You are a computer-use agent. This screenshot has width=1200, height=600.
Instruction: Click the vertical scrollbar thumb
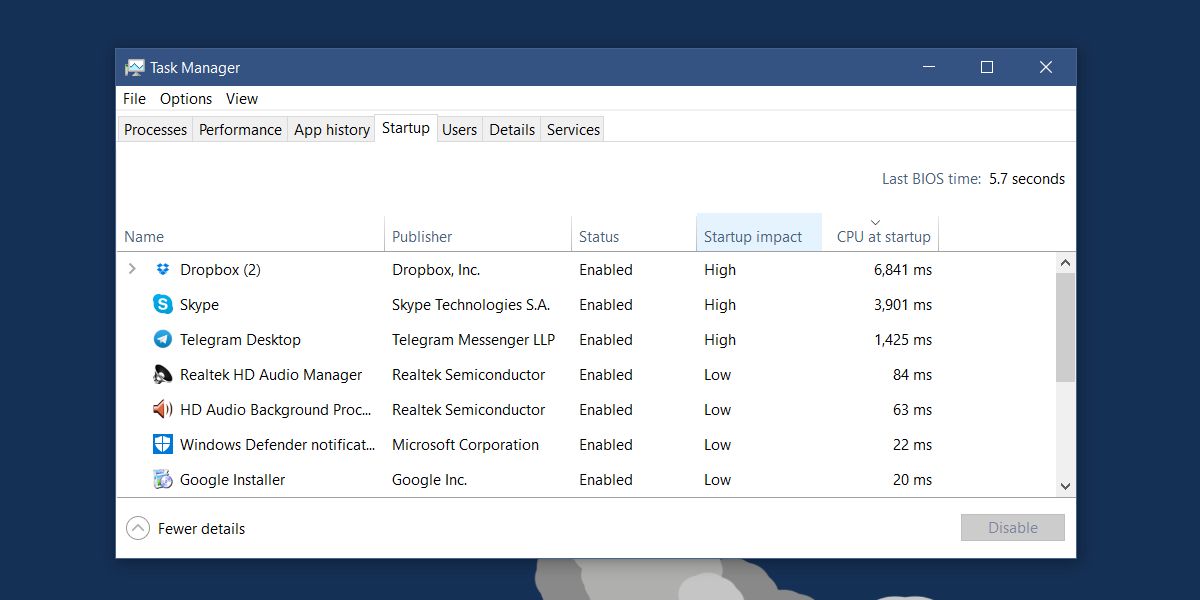(x=1065, y=326)
